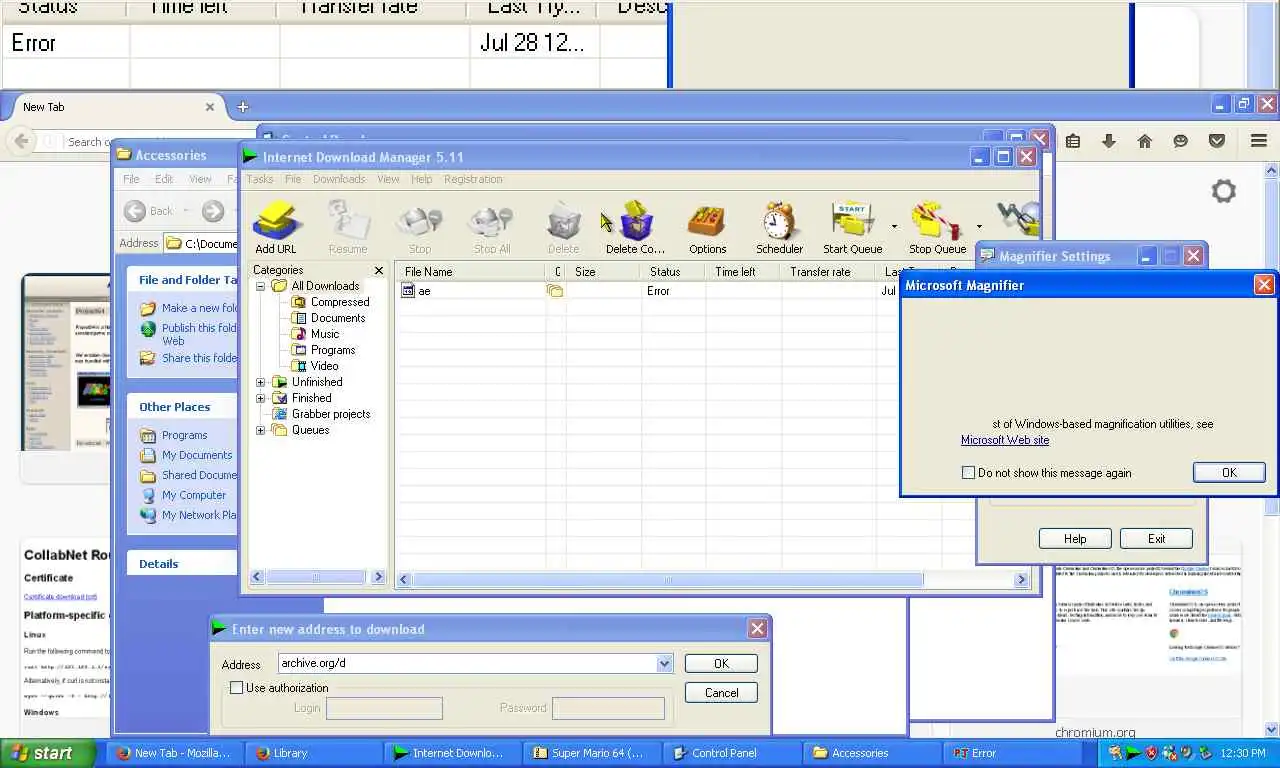Open the Edit menu in Accessories window
The width and height of the screenshot is (1280, 768).
coord(164,179)
